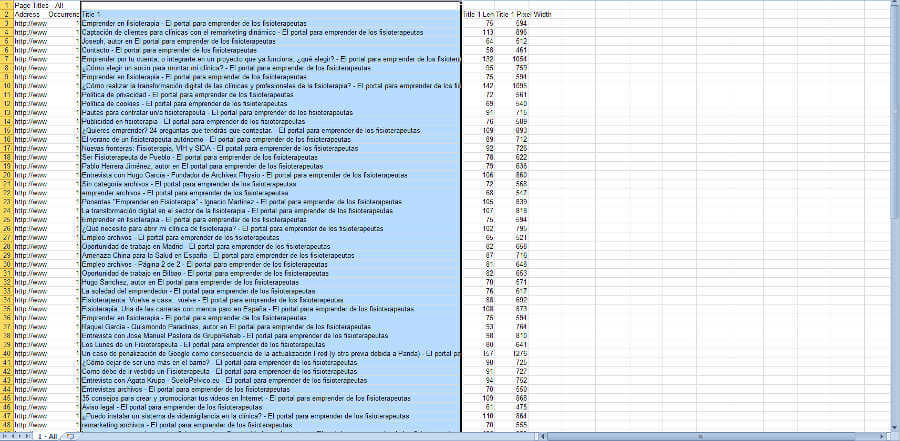The image size is (900, 441).
Task: Select the row 40 header number
Action: pyautogui.click(x=6, y=354)
